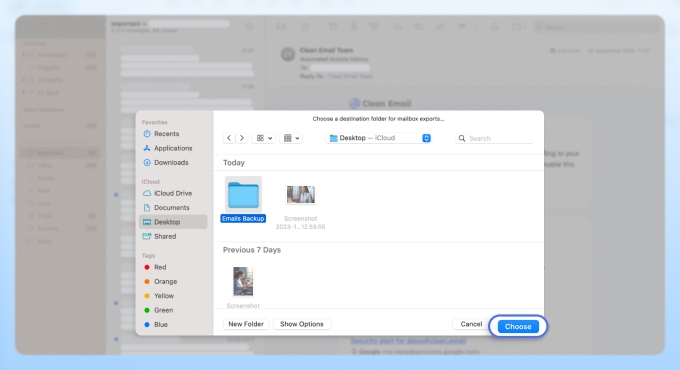This screenshot has height=370, width=680.
Task: Click the Choose button
Action: click(518, 326)
